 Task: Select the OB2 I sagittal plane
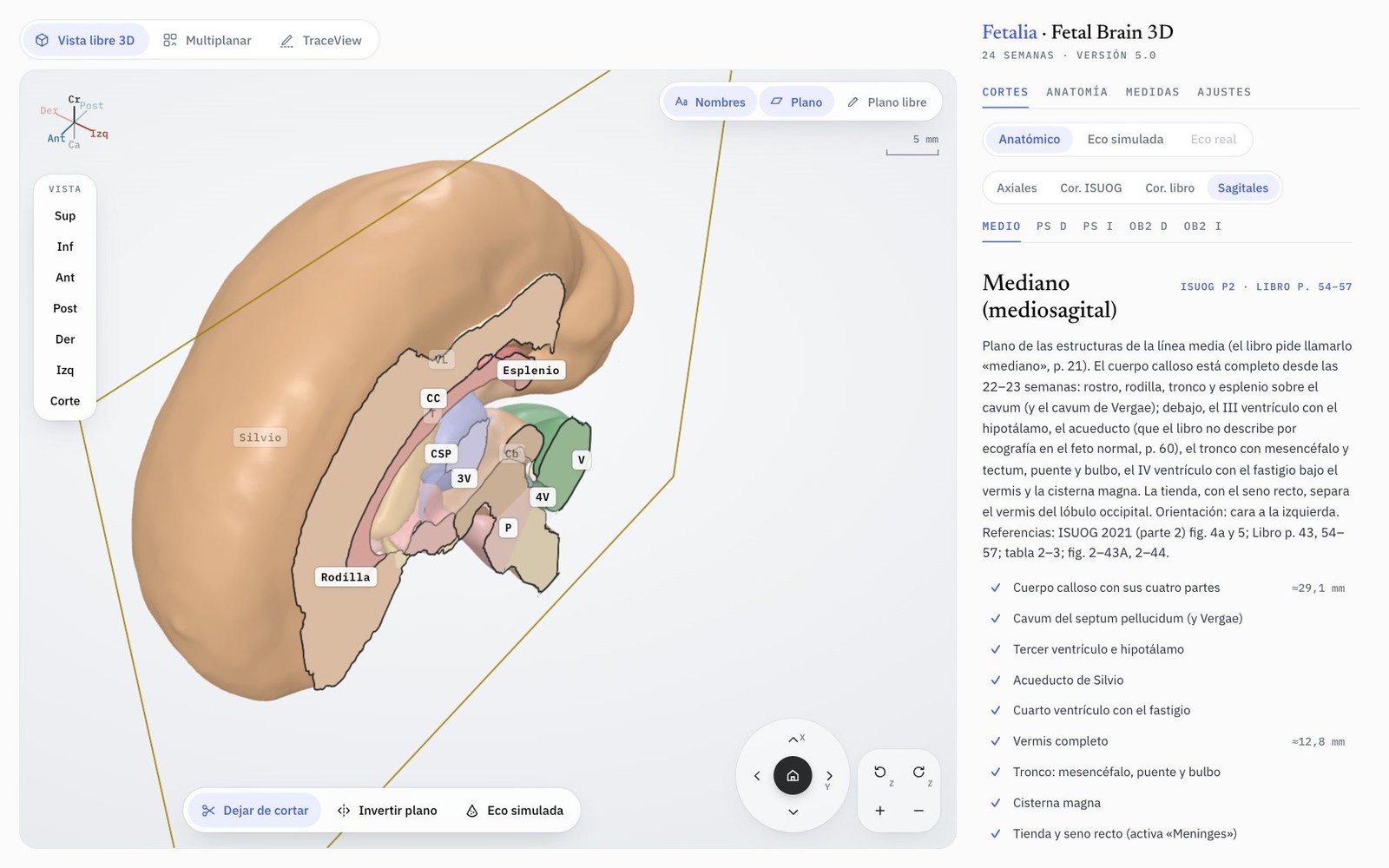1202,227
